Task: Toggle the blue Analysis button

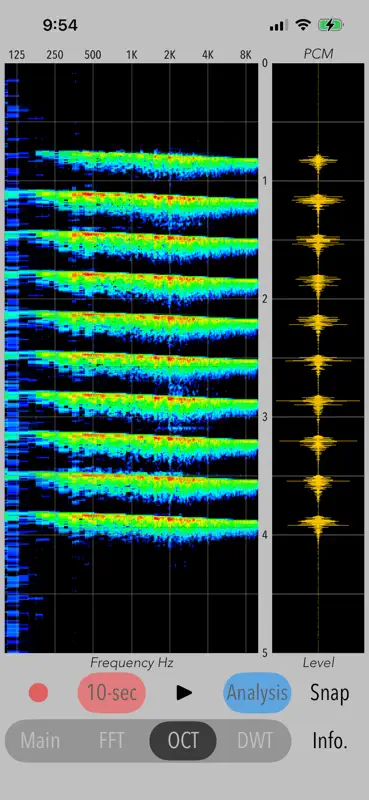Action: click(x=257, y=692)
